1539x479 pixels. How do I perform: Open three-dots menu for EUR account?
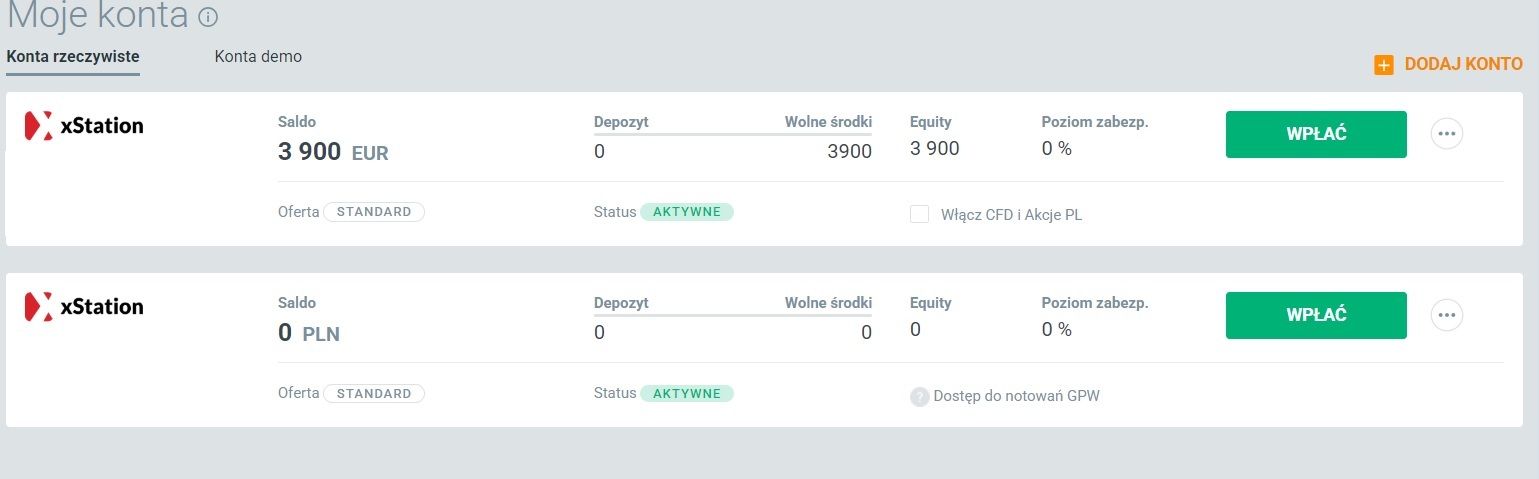(1447, 134)
